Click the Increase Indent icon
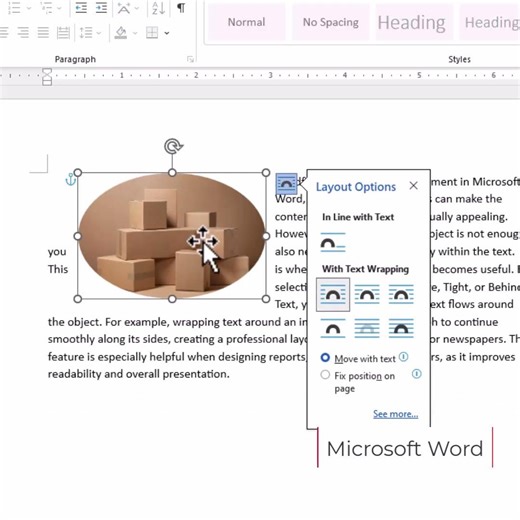The image size is (520, 520). (x=101, y=7)
